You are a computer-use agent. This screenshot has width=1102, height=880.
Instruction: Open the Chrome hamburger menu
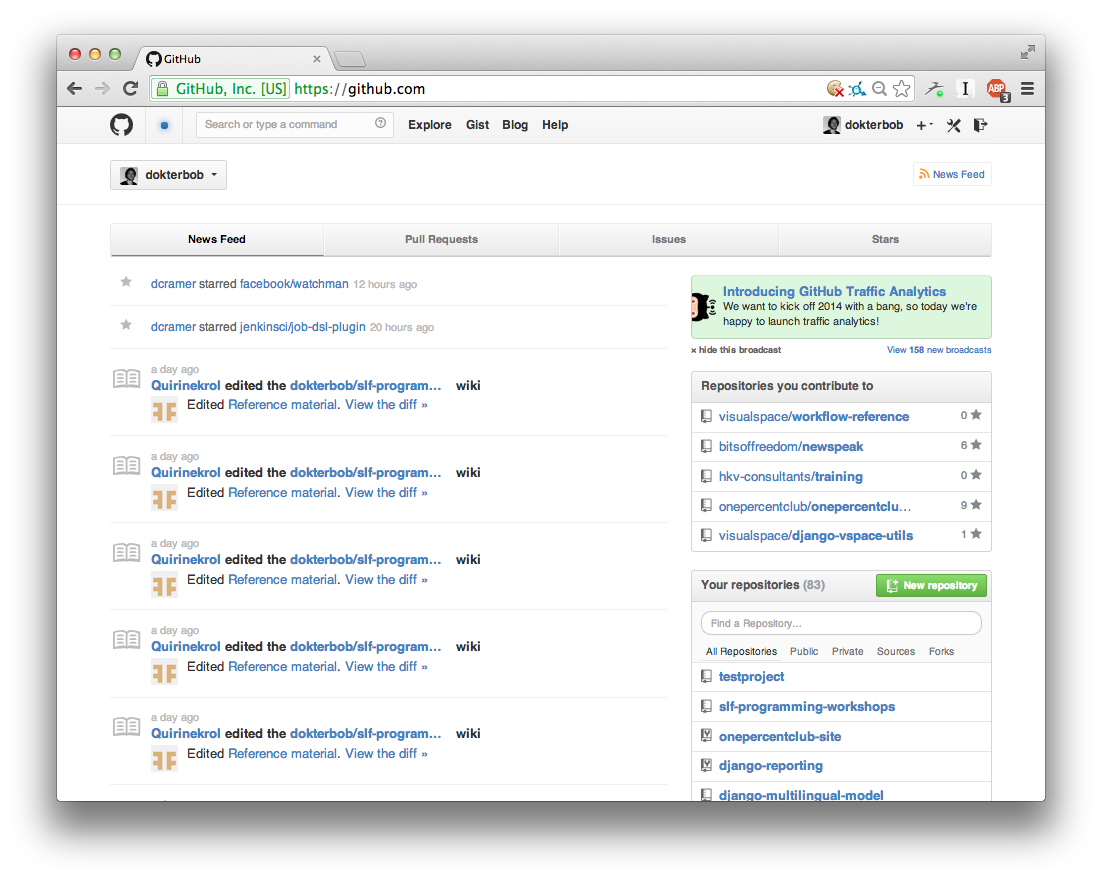1027,89
